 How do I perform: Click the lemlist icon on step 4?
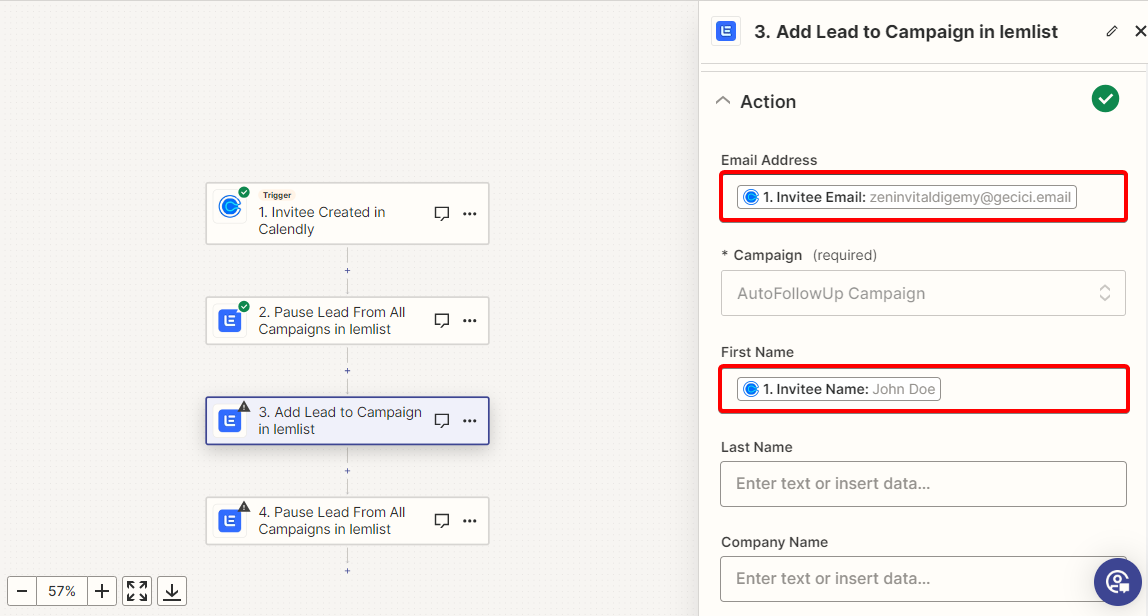point(230,521)
